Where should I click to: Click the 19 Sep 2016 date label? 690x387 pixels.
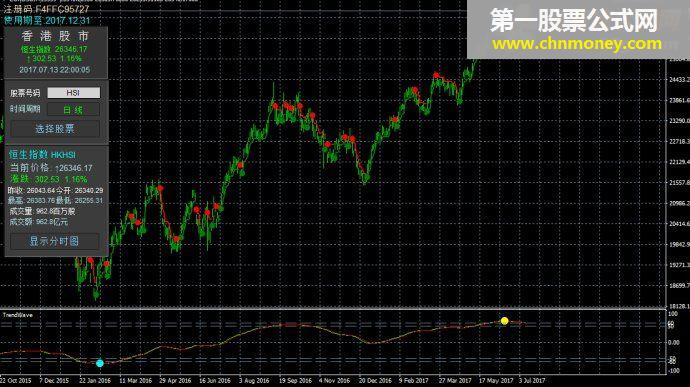coord(295,380)
